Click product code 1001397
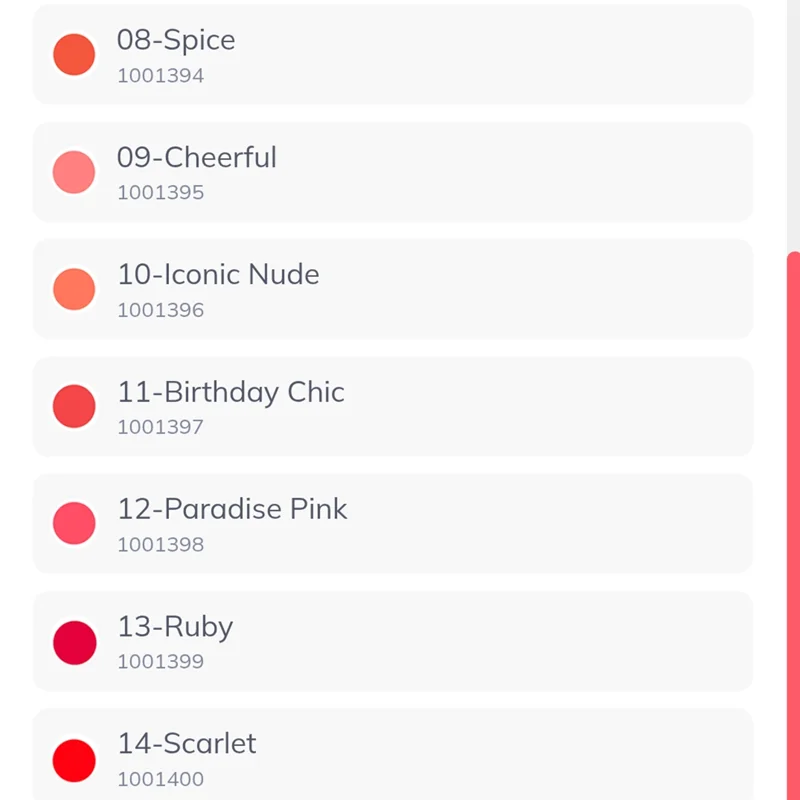 [160, 427]
